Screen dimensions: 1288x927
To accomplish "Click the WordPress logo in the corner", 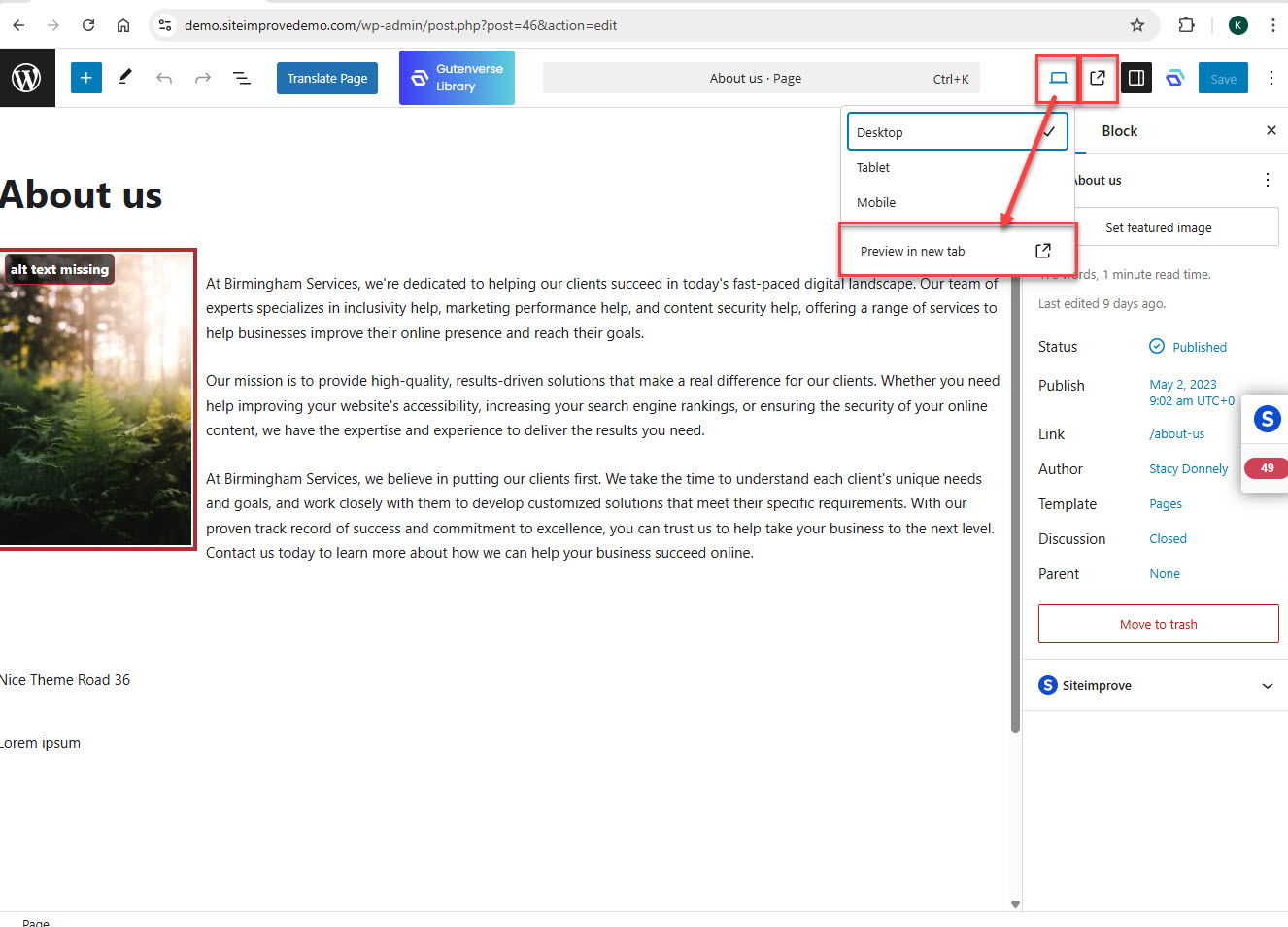I will pos(26,78).
